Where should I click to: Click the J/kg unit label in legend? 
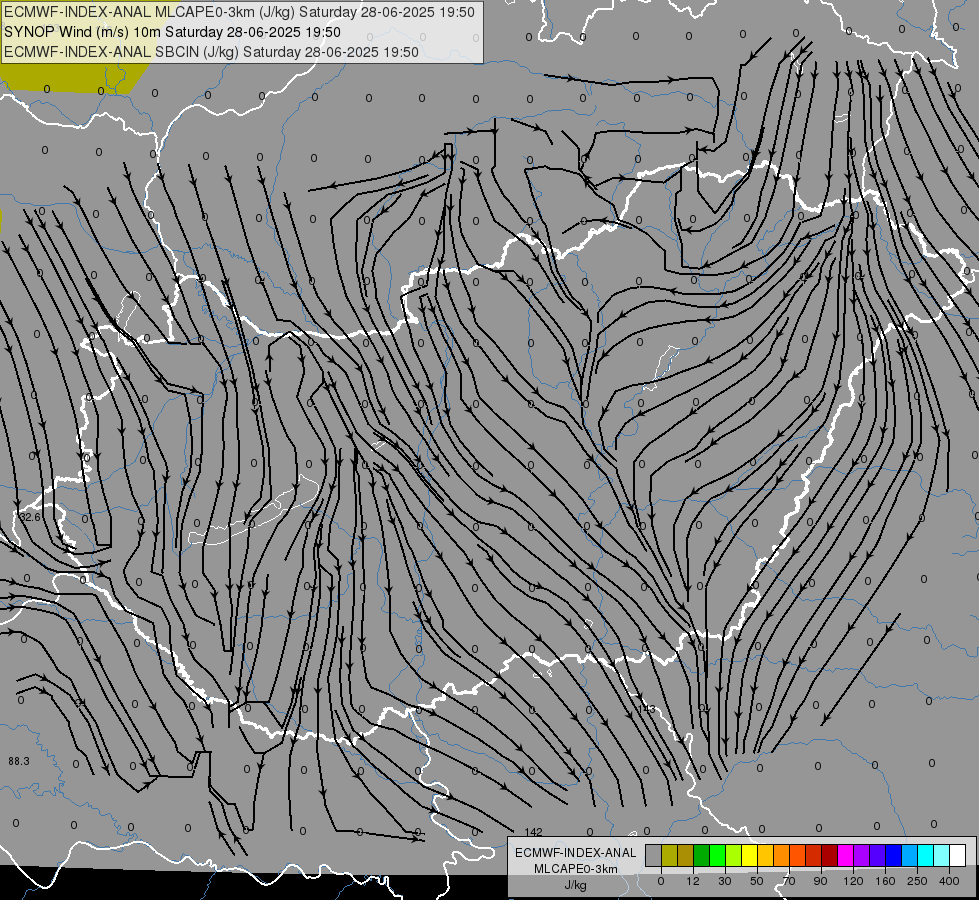point(575,885)
